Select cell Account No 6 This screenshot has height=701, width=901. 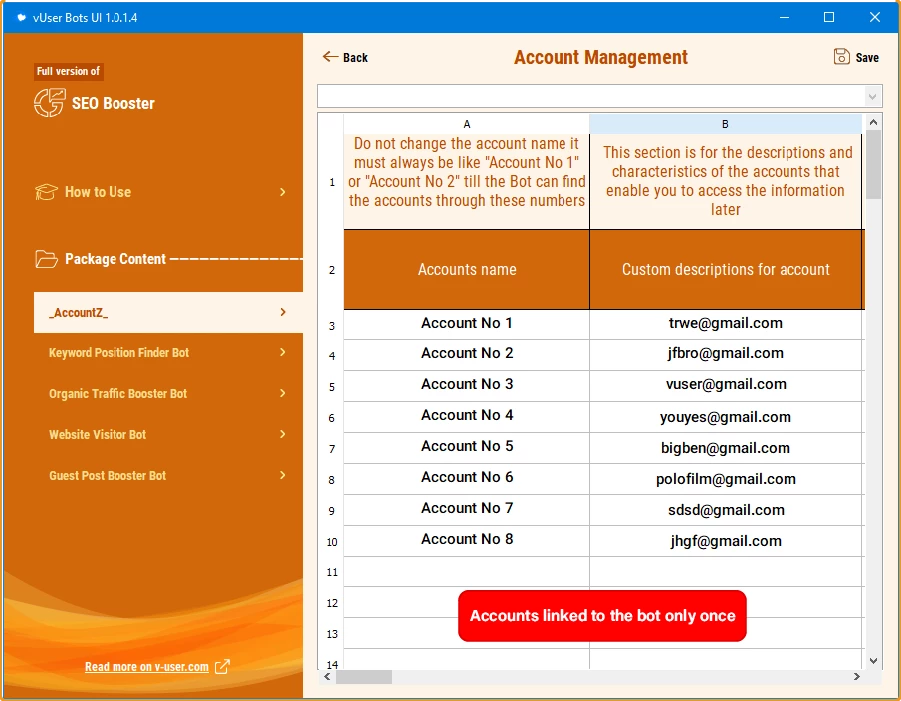(467, 477)
